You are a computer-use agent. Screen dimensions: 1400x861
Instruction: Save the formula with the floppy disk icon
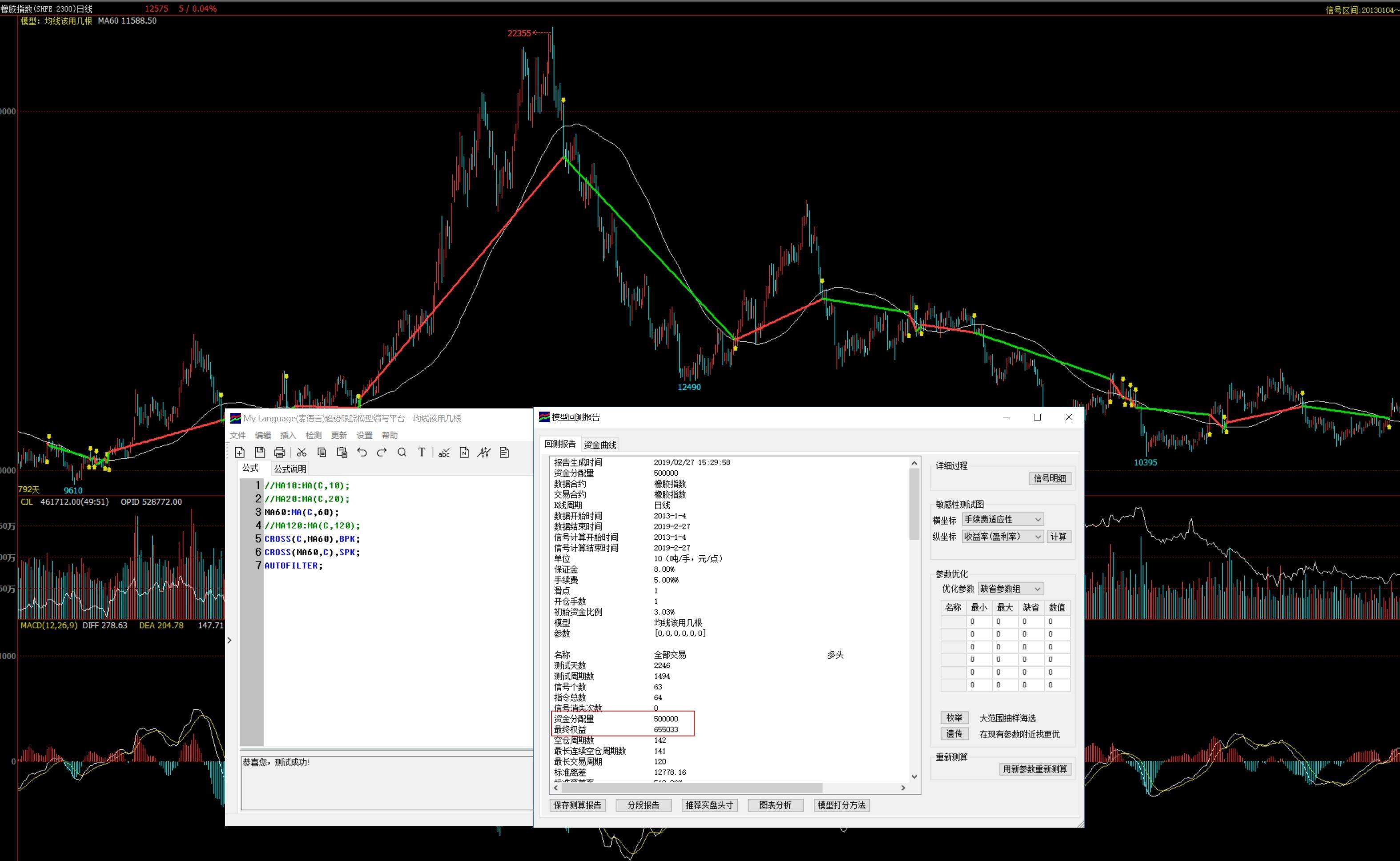(260, 452)
